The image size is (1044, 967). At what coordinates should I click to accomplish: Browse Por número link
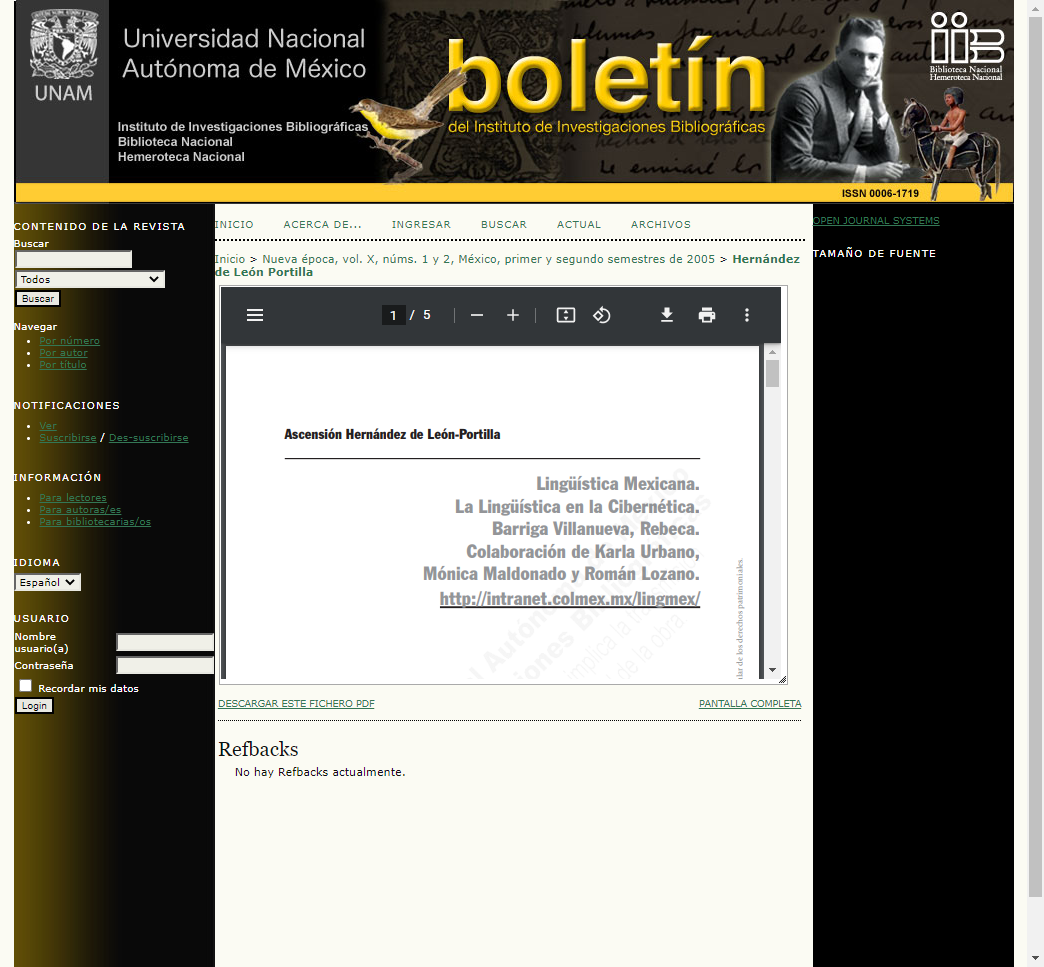click(x=69, y=341)
